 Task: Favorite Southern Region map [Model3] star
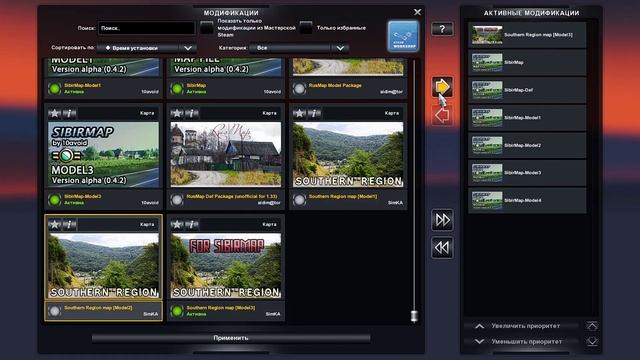pos(177,224)
